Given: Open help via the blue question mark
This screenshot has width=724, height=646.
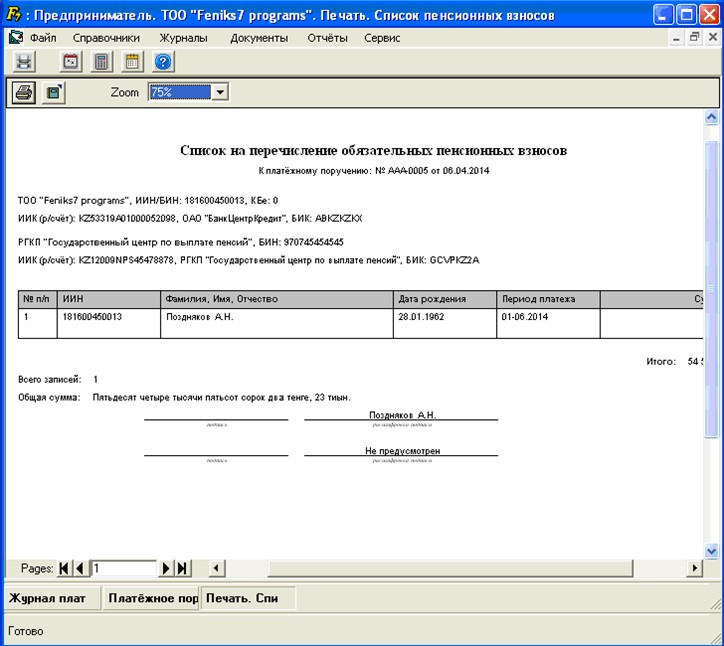Looking at the screenshot, I should click(x=164, y=62).
